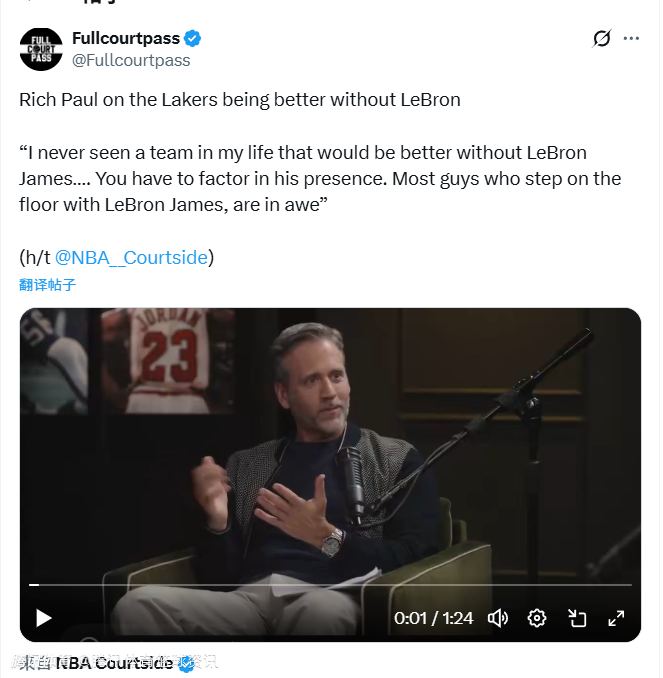Click the translate post link
Screen dimensions: 663x678
point(48,285)
